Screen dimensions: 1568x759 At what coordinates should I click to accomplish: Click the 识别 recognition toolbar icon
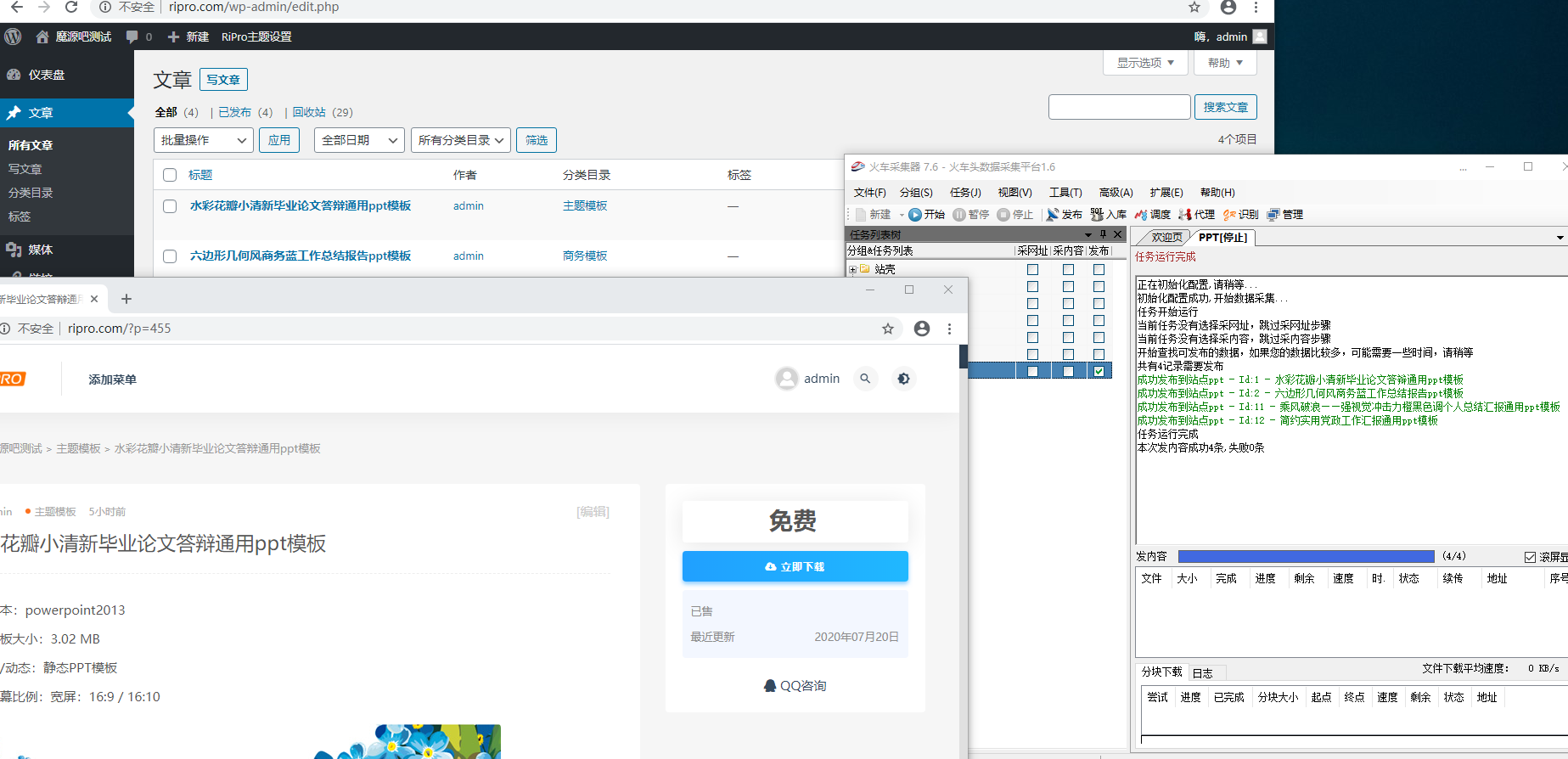coord(1229,215)
